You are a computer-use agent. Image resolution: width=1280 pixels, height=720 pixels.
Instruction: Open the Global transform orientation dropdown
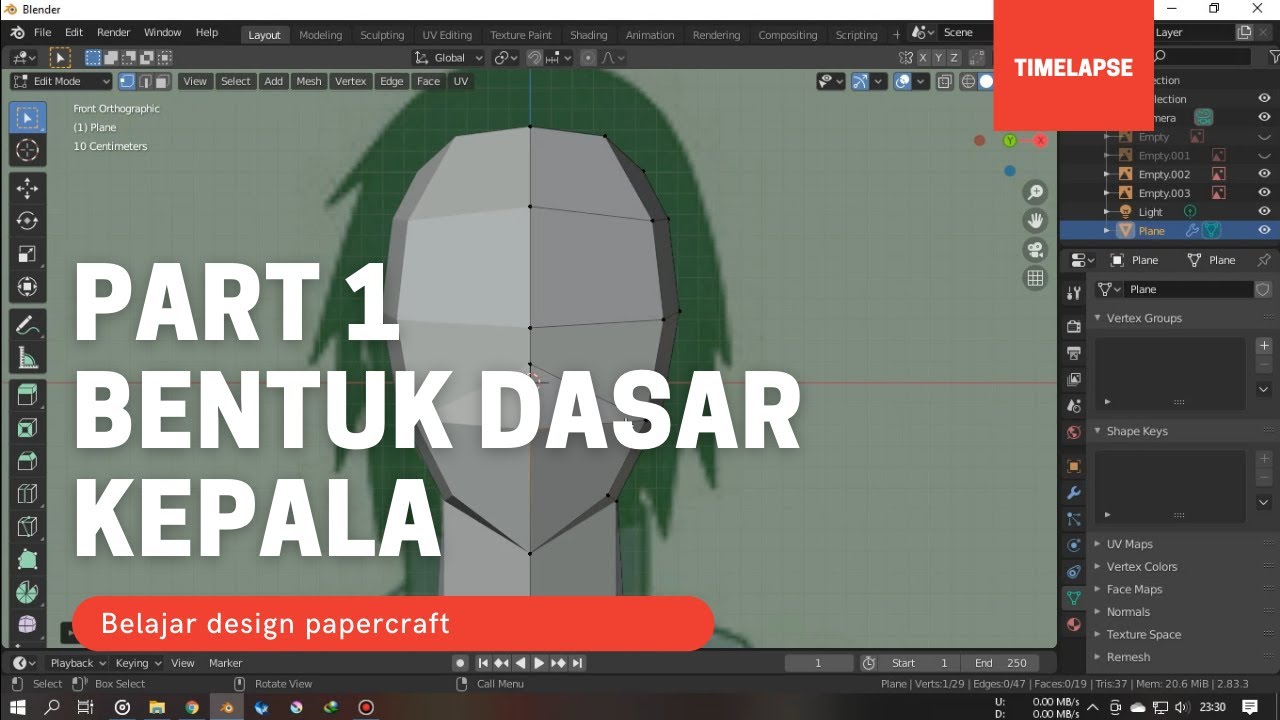449,58
